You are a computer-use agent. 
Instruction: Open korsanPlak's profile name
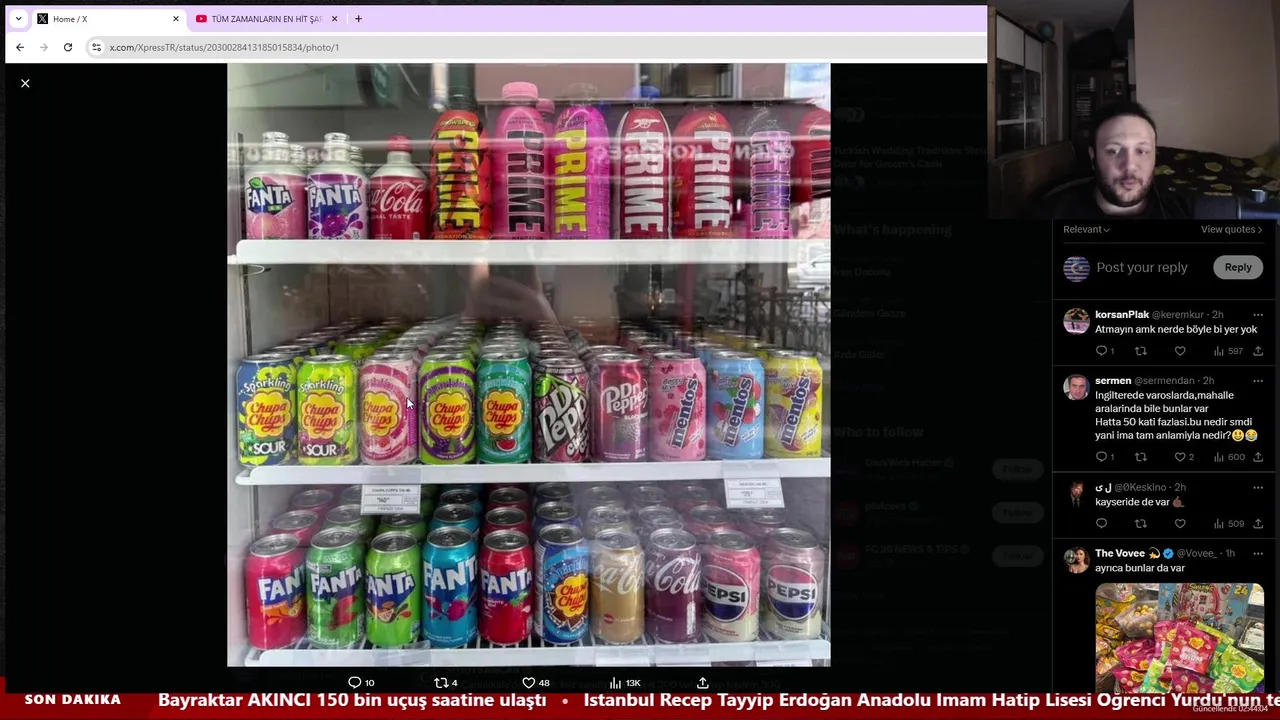pyautogui.click(x=1122, y=315)
